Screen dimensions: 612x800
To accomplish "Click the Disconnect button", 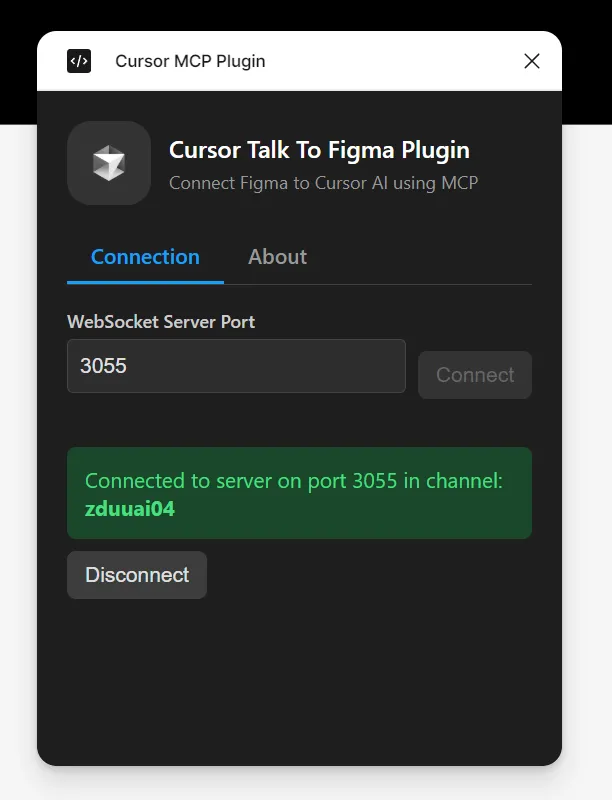I will (137, 575).
